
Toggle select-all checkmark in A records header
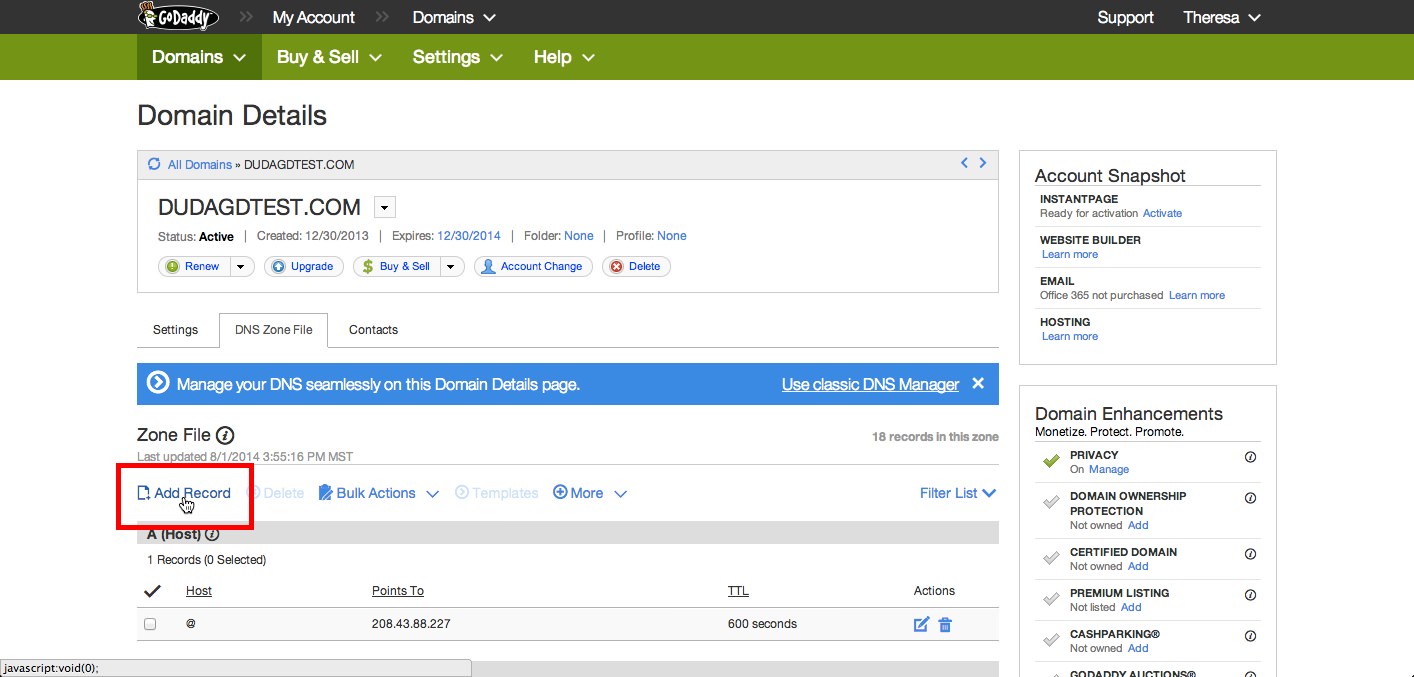[153, 591]
